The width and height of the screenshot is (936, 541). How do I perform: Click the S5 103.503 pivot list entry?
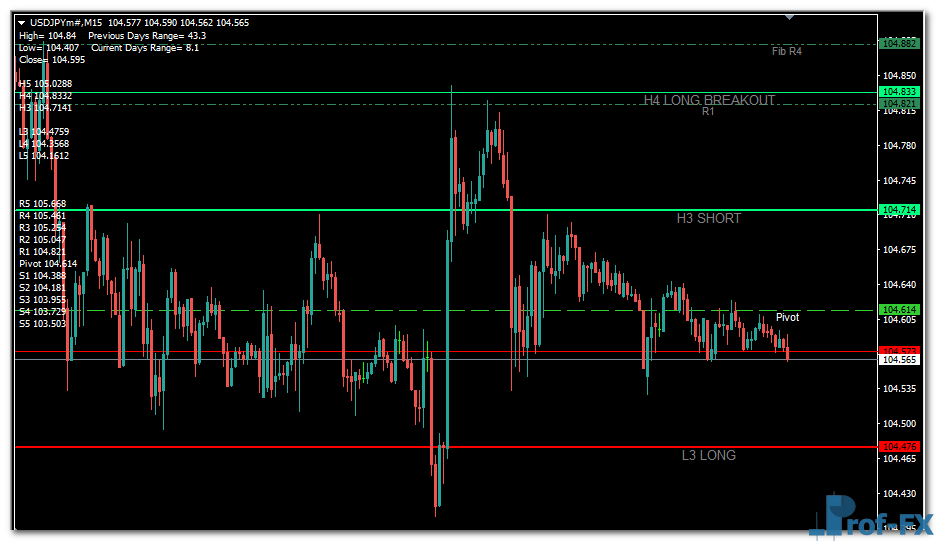tap(42, 323)
